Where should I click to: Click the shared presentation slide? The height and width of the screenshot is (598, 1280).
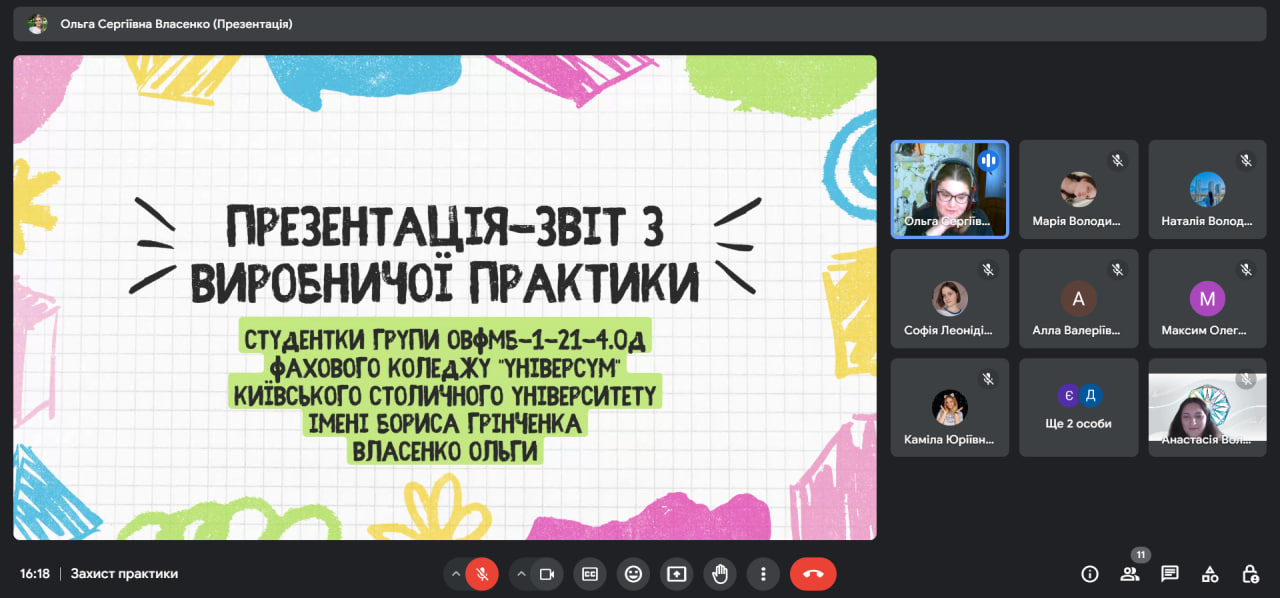tap(445, 297)
